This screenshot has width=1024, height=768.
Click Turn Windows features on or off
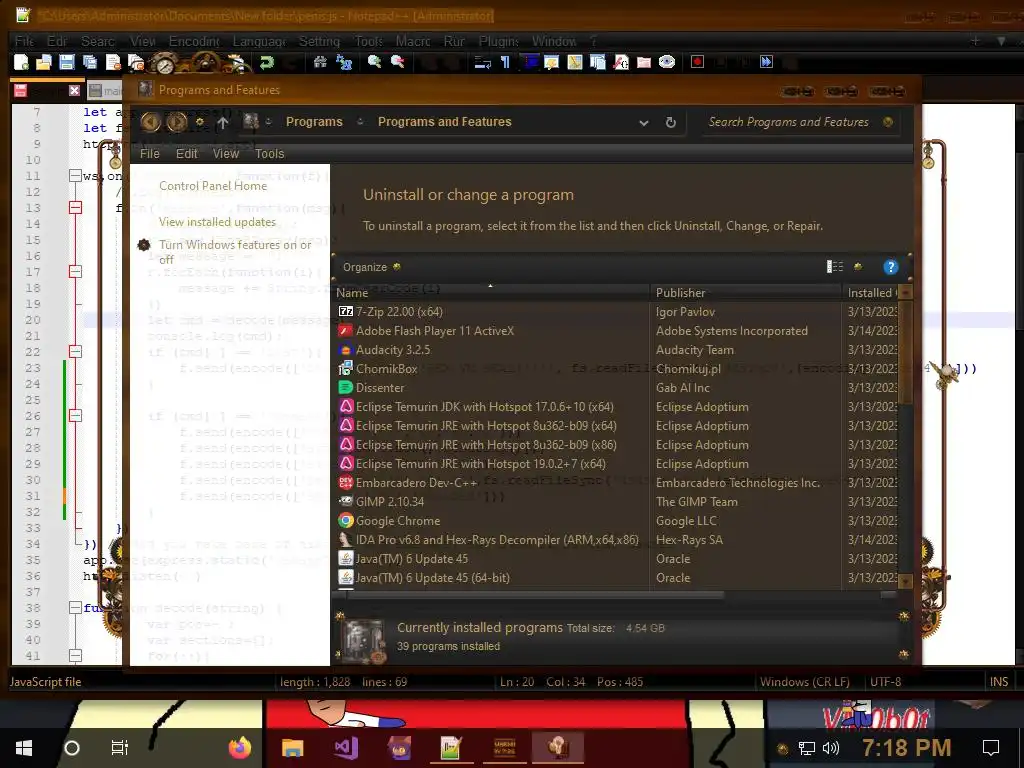(x=235, y=252)
